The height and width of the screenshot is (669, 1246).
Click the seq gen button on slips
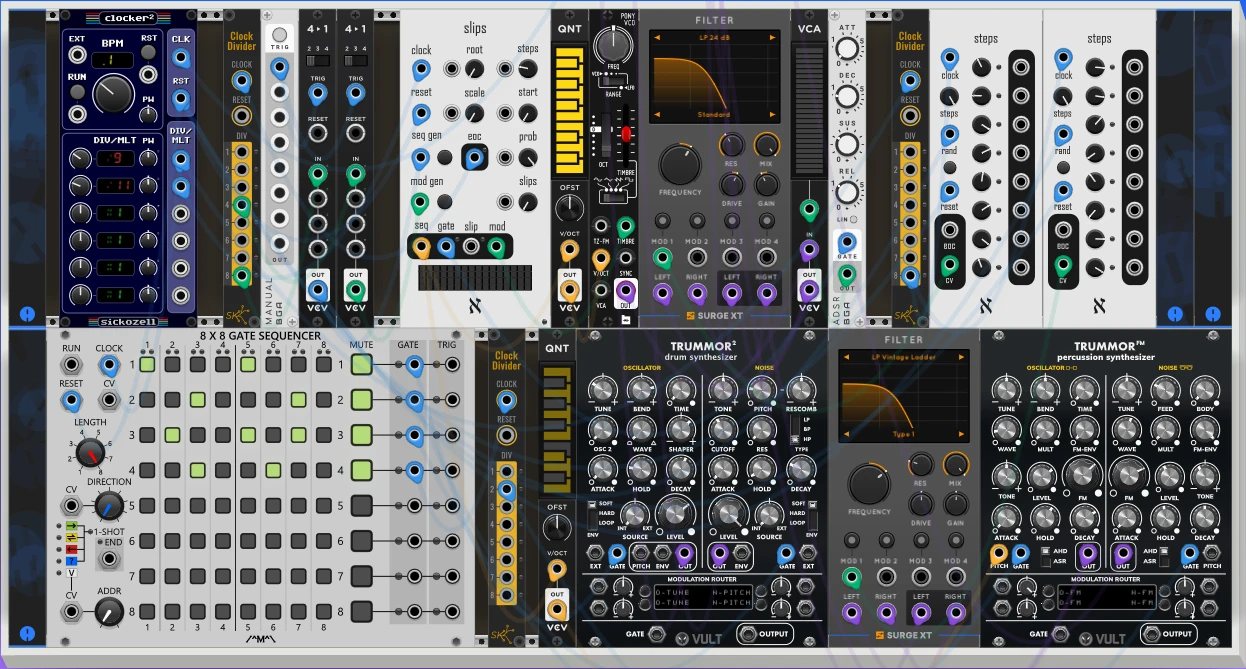445,157
